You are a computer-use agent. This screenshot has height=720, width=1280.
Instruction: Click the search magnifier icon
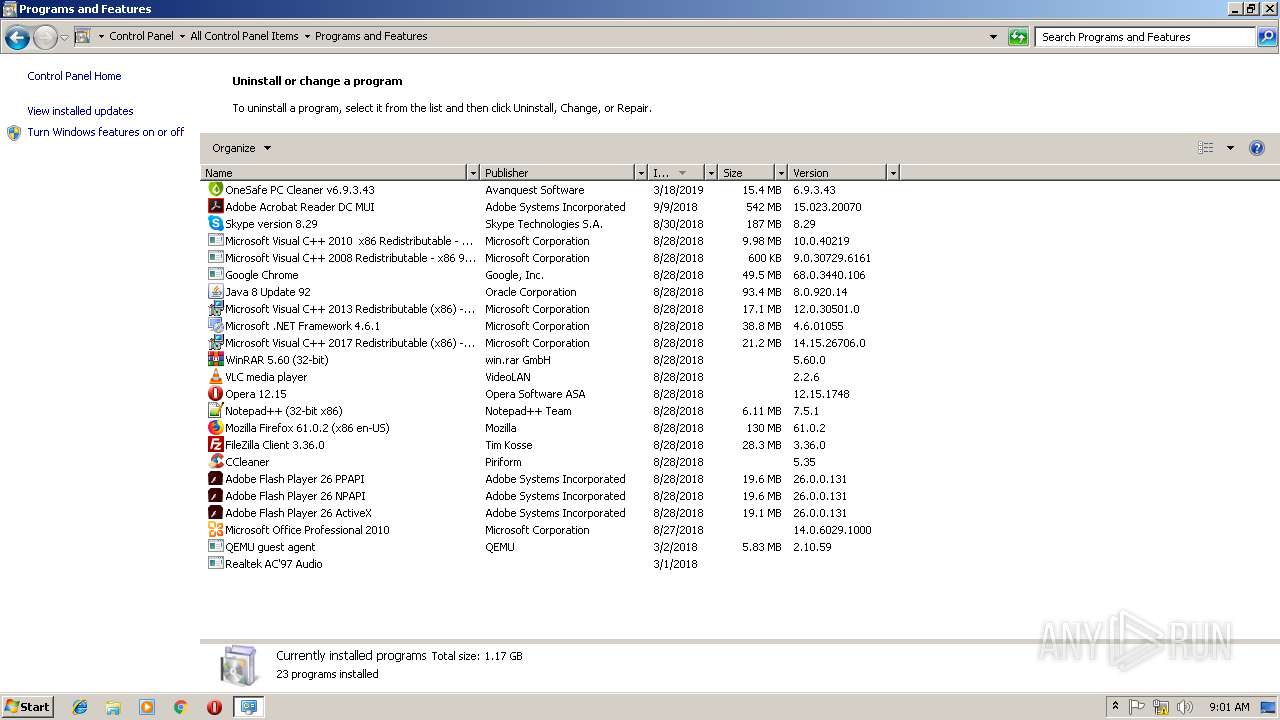1267,37
